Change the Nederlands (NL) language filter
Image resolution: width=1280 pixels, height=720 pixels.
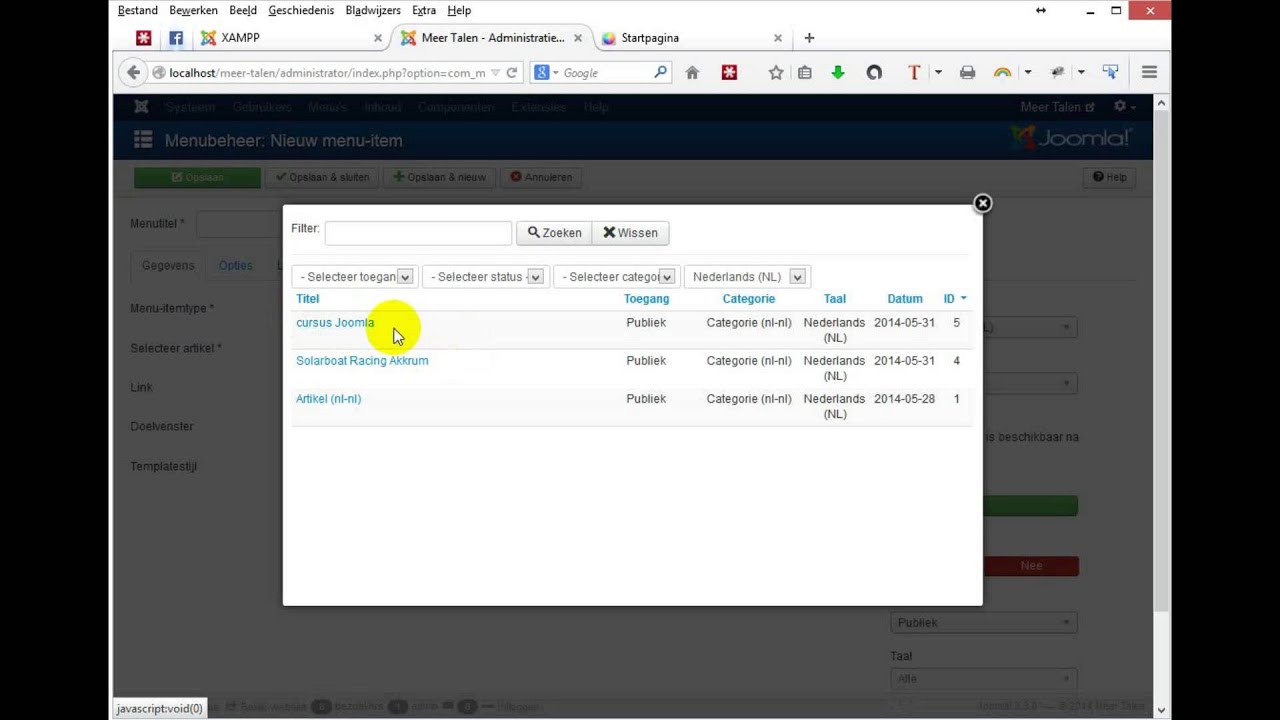coord(746,277)
